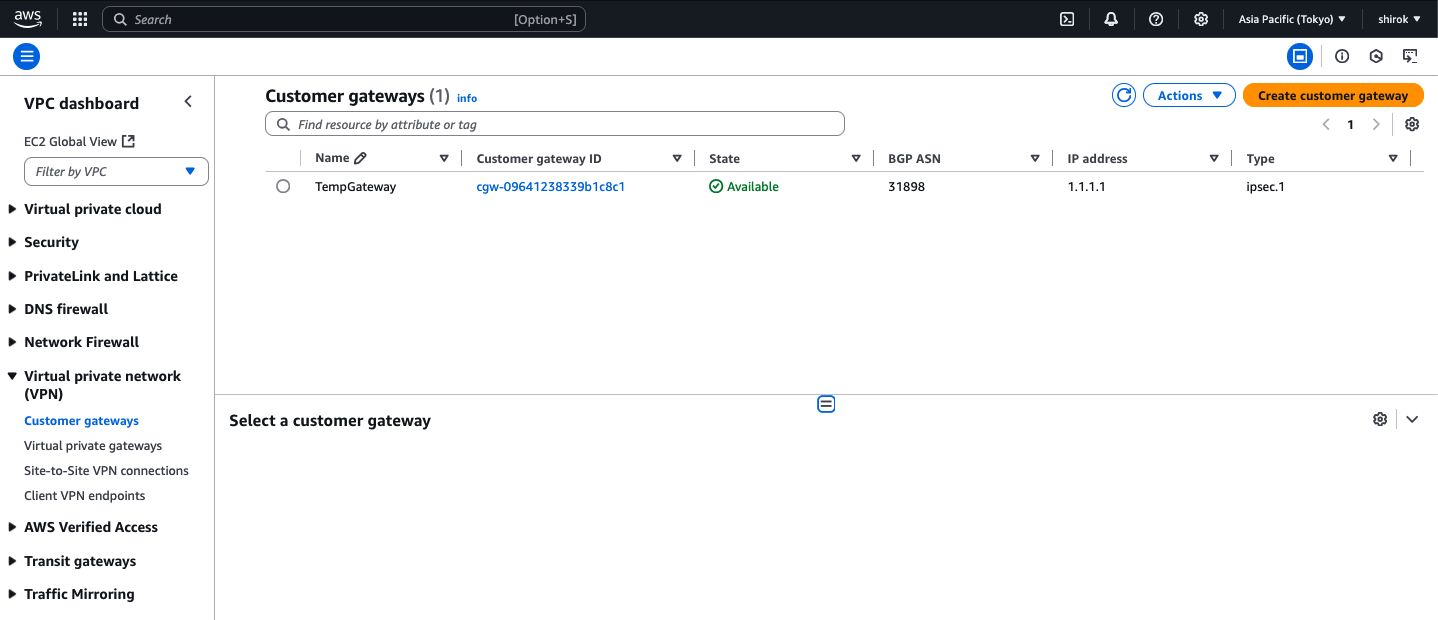Viewport: 1438px width, 620px height.
Task: Go to VPC dashboard
Action: (81, 103)
